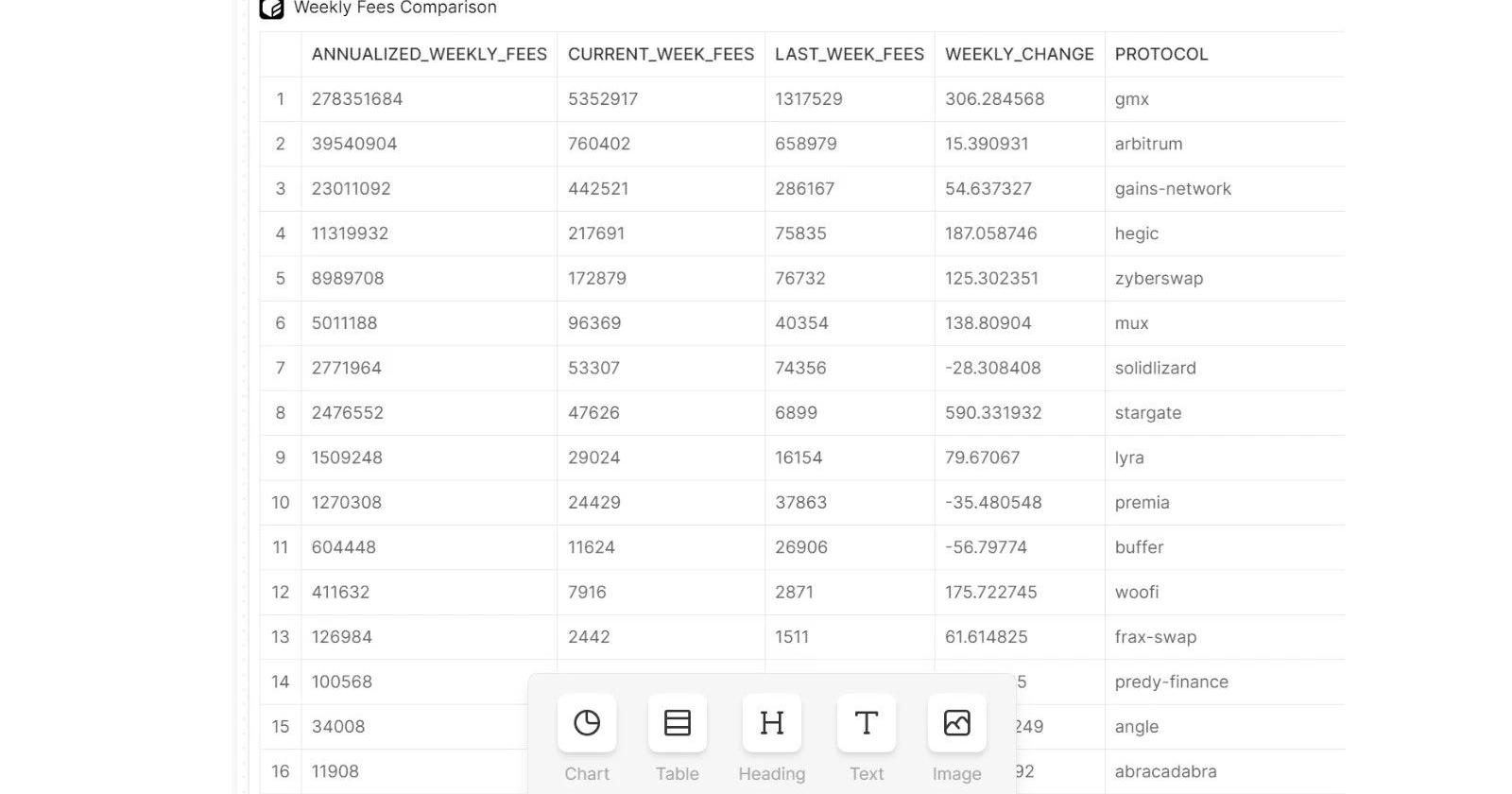Select the hegic annualized fees cell 11319932
Viewport: 1512px width, 794px height.
click(x=351, y=233)
